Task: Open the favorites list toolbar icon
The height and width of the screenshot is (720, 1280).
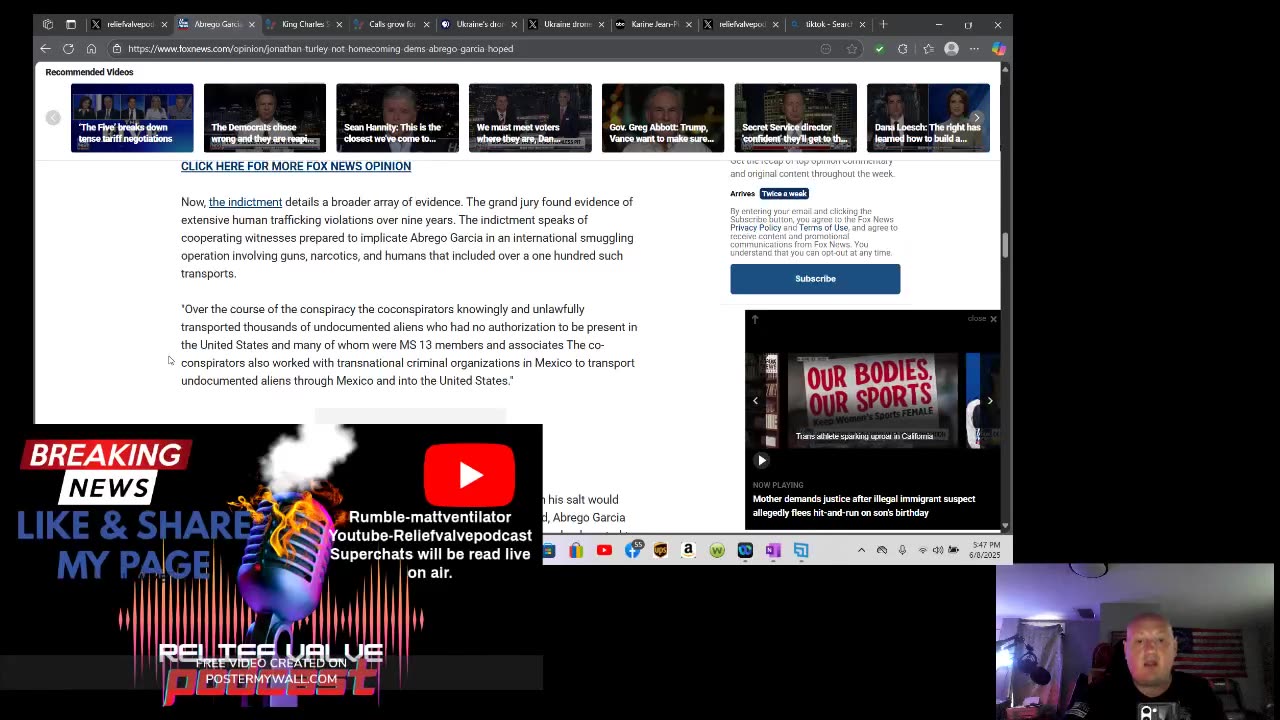Action: (x=928, y=48)
